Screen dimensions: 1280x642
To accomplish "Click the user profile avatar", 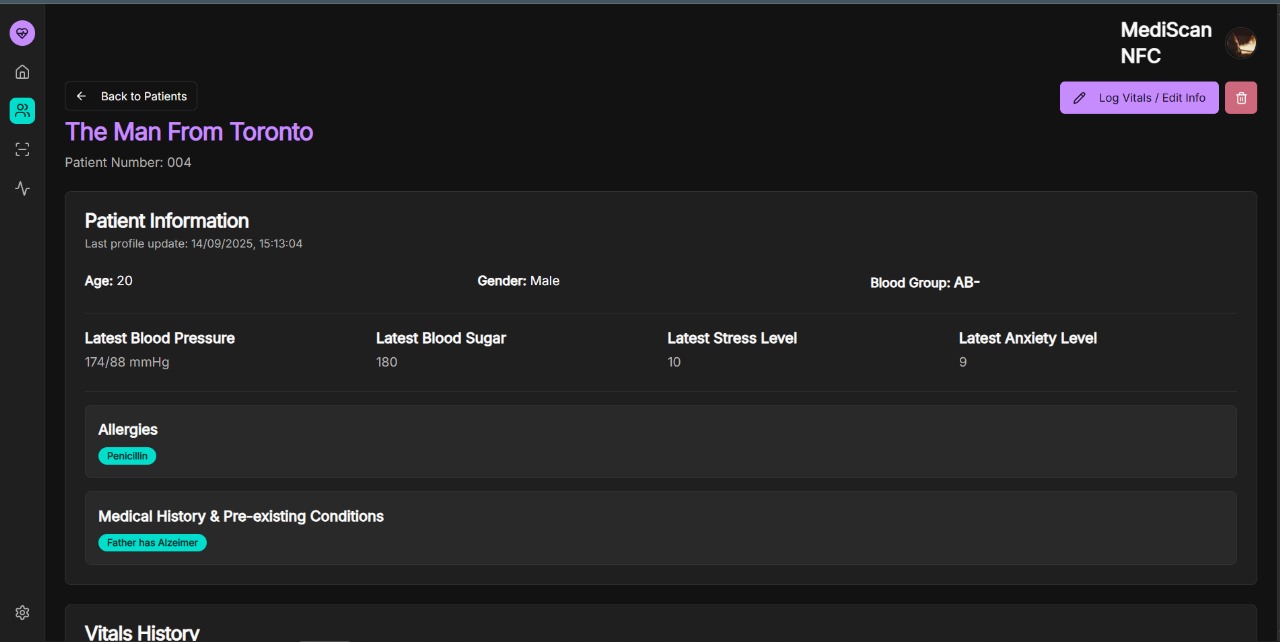I will 1241,43.
